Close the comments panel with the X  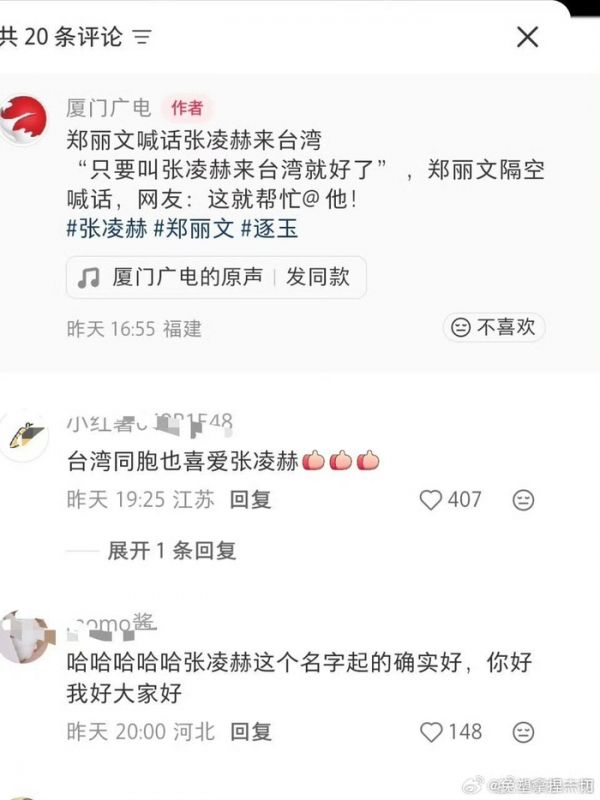click(x=528, y=37)
